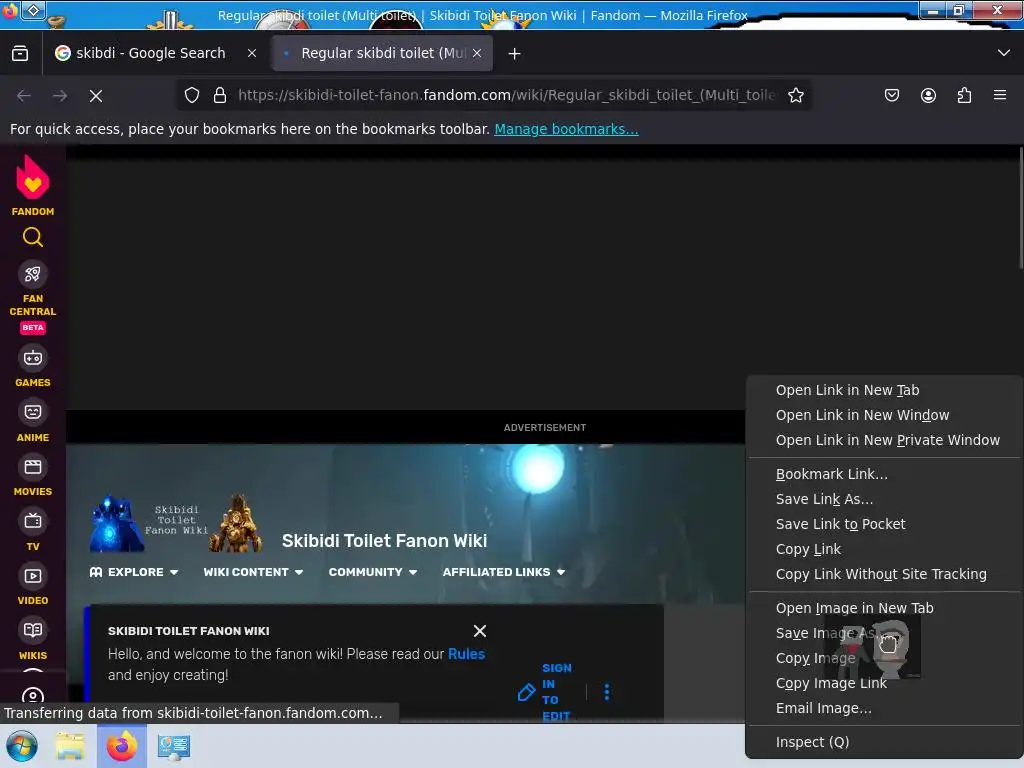Viewport: 1024px width, 768px height.
Task: Open Skibidi Toilet Fanon Wiki title link
Action: tap(384, 541)
